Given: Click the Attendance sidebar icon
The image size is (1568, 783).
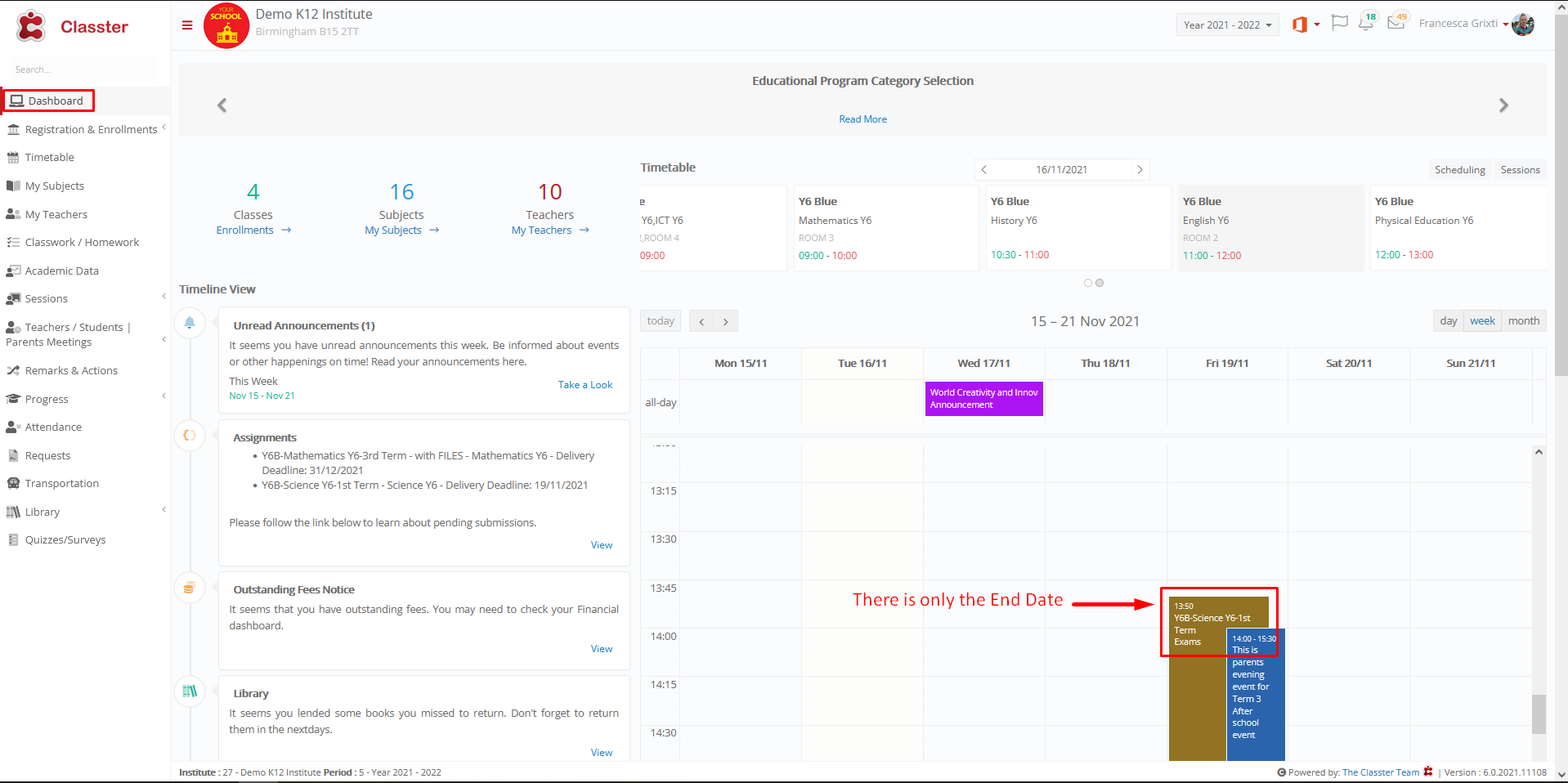Looking at the screenshot, I should tap(13, 427).
